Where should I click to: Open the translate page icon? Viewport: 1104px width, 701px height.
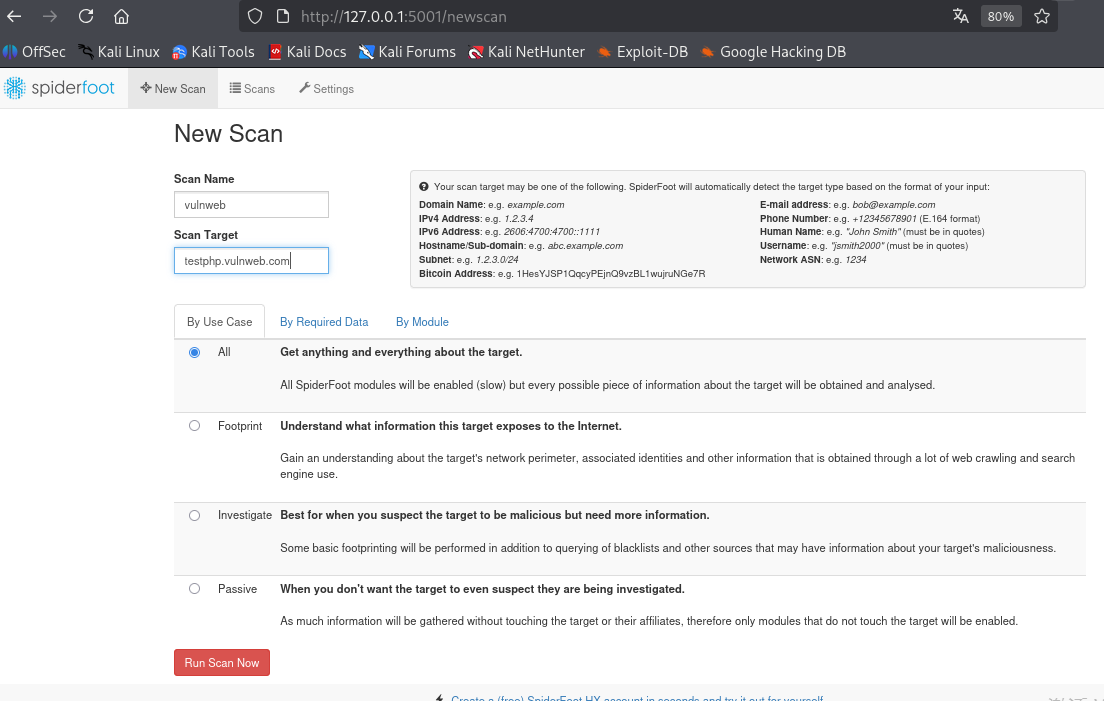(960, 16)
